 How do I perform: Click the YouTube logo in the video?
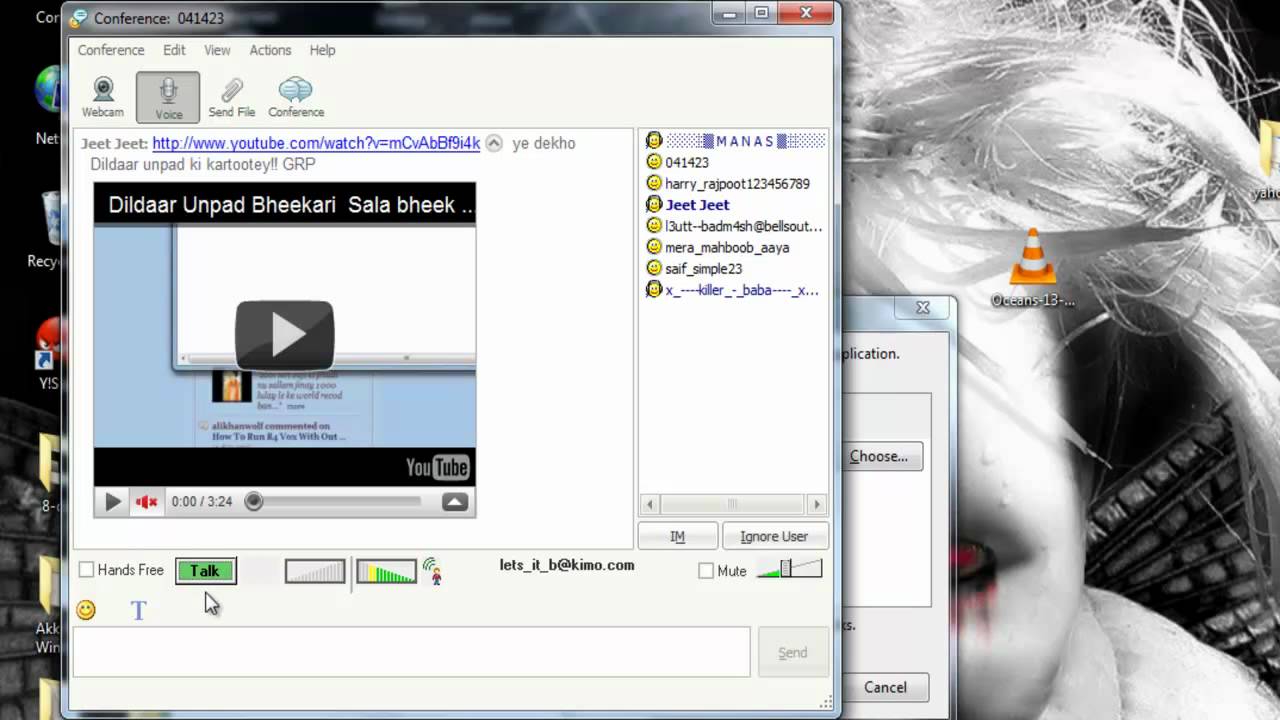[438, 467]
